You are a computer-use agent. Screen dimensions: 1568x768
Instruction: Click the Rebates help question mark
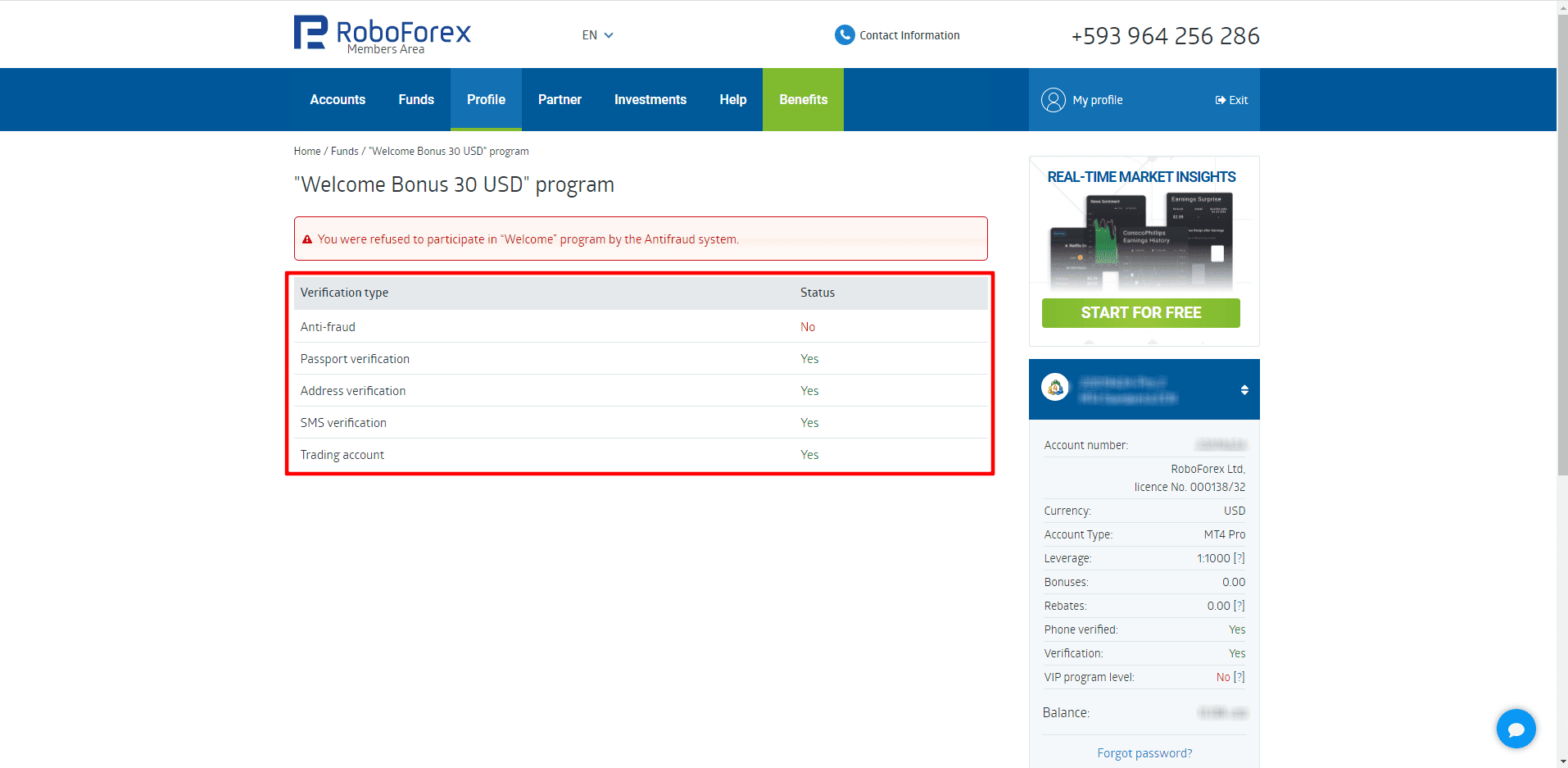(x=1239, y=606)
